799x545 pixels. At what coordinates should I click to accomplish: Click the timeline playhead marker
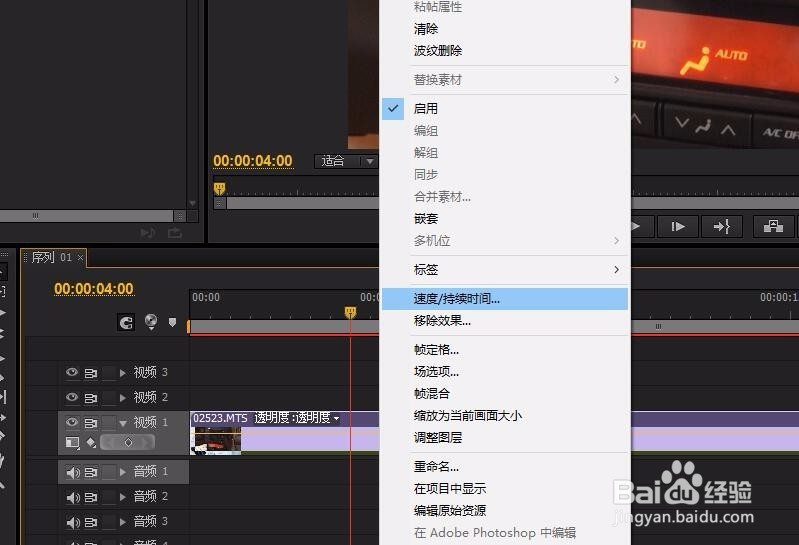350,312
